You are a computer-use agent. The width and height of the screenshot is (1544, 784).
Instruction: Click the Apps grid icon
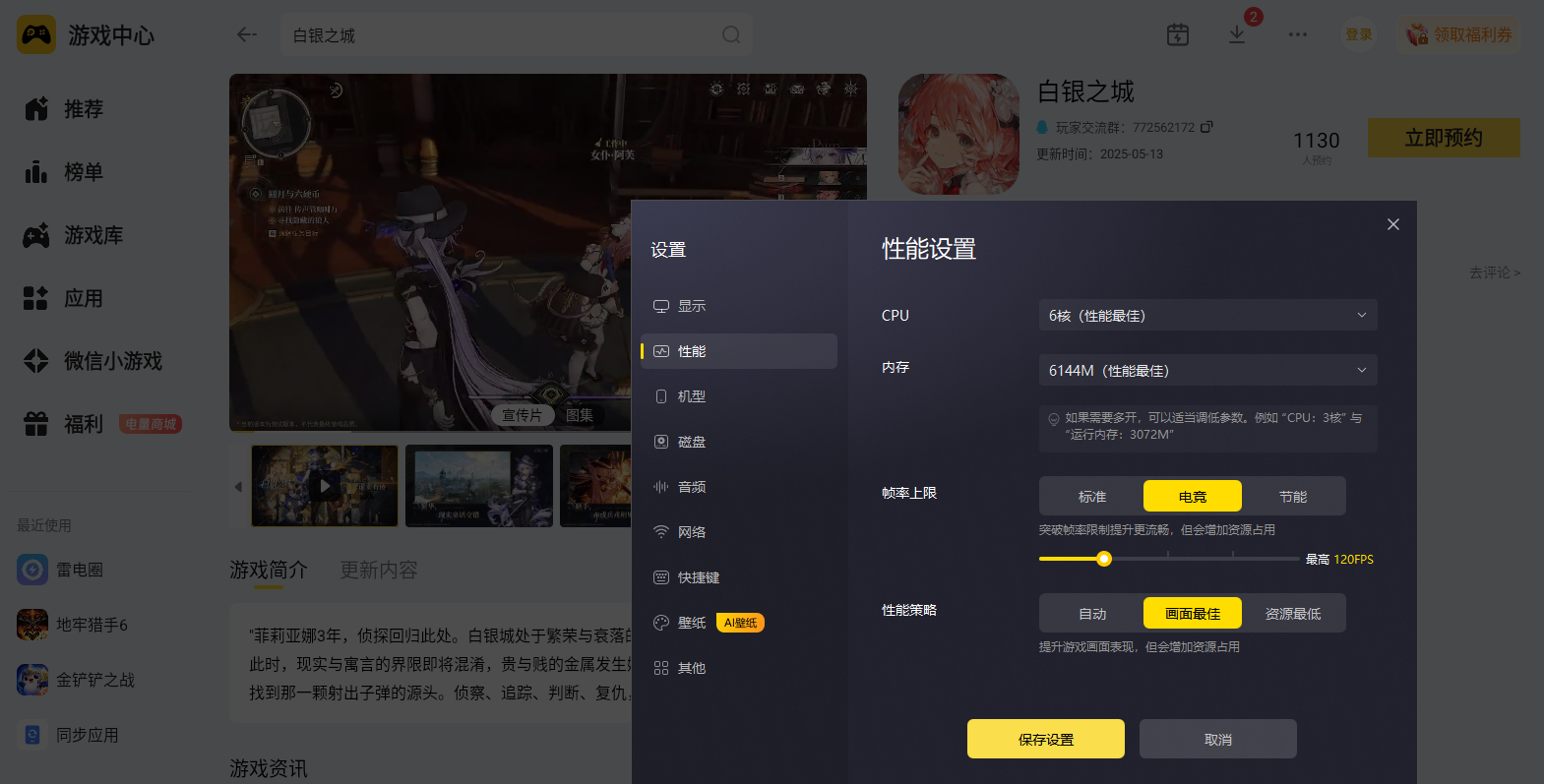pyautogui.click(x=36, y=298)
